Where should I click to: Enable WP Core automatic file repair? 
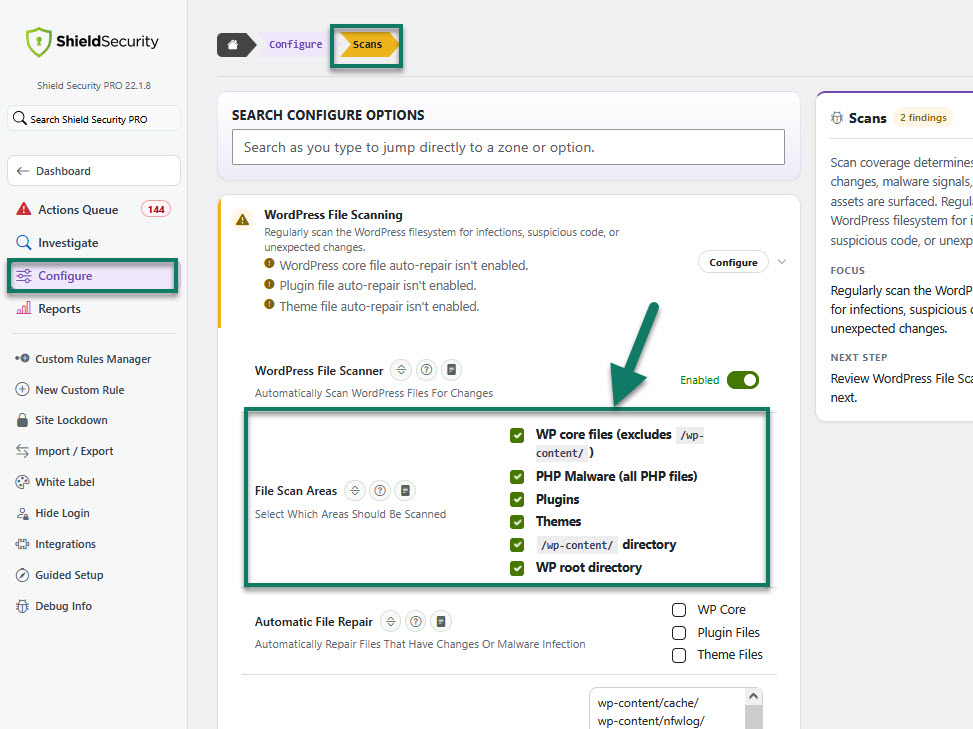tap(679, 610)
